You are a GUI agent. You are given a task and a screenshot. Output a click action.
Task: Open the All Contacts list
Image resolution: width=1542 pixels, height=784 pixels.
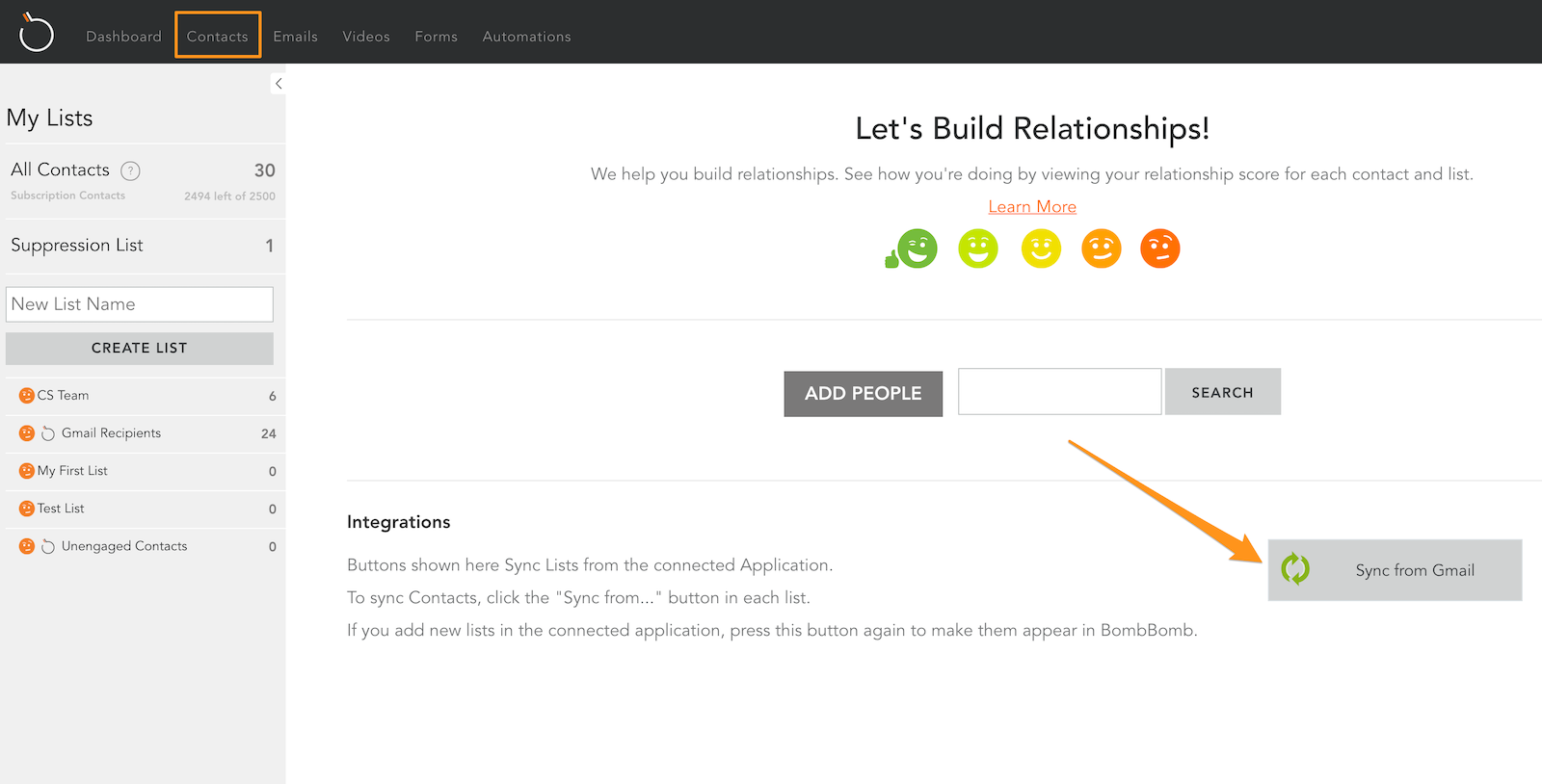pos(60,170)
